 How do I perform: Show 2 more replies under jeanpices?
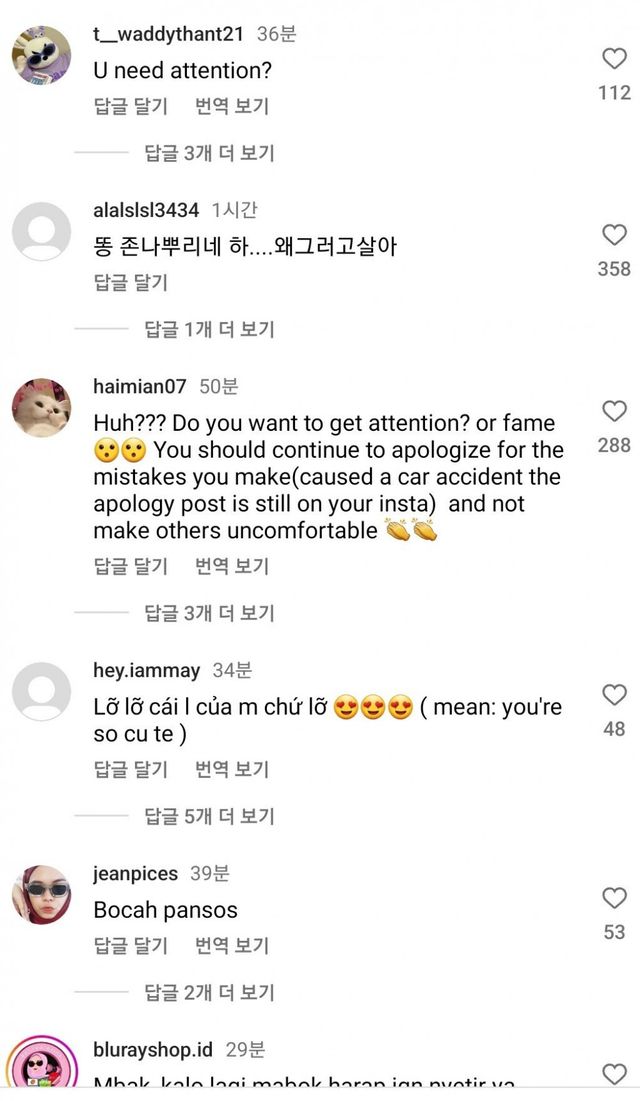209,992
